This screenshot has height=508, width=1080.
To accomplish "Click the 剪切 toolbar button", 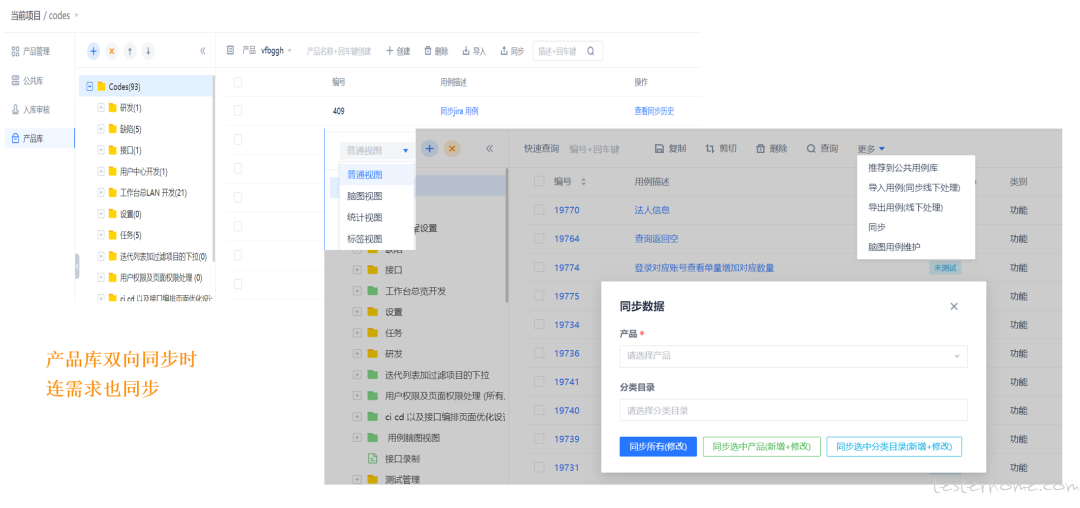I will point(721,149).
